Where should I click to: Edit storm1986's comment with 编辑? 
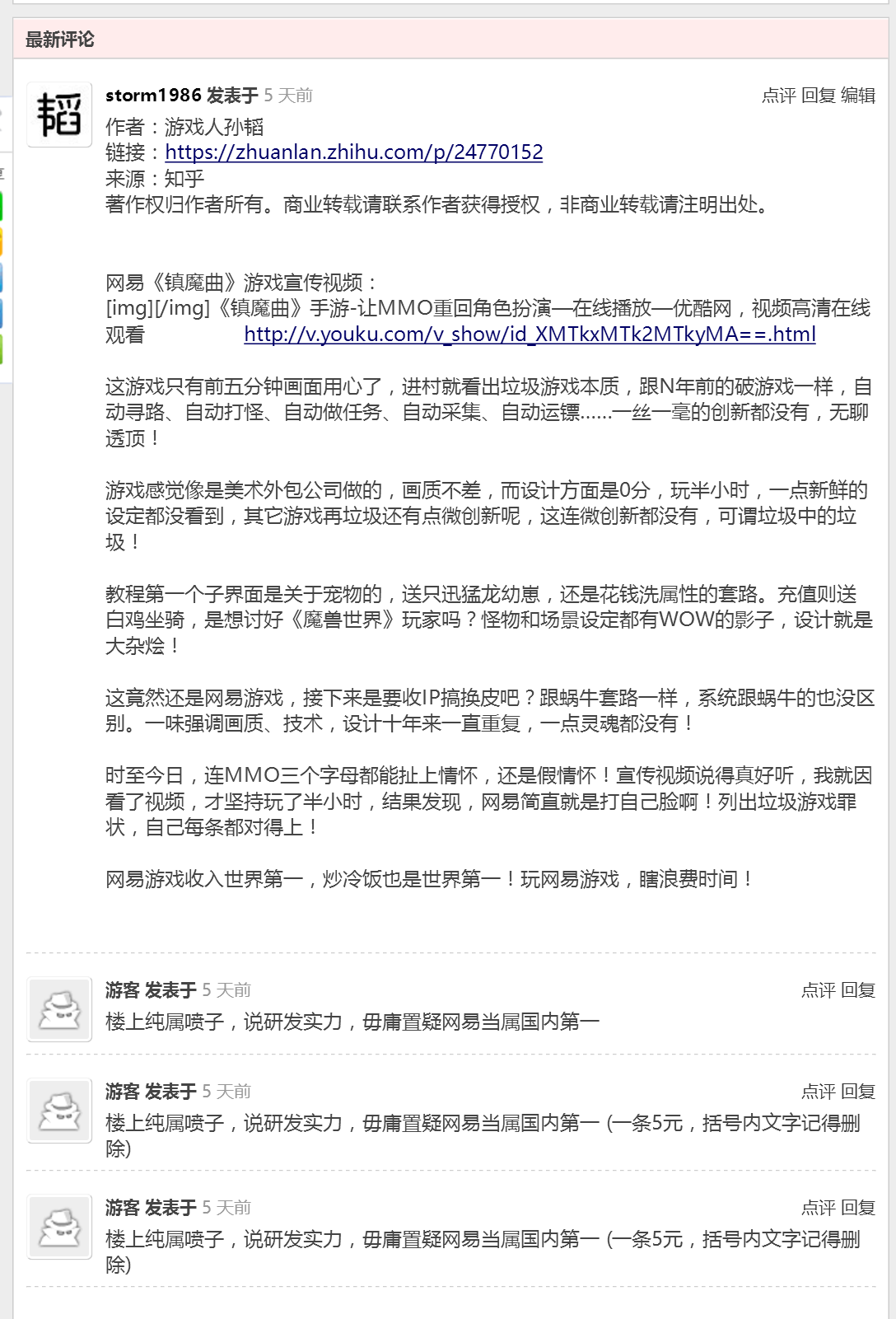click(858, 96)
